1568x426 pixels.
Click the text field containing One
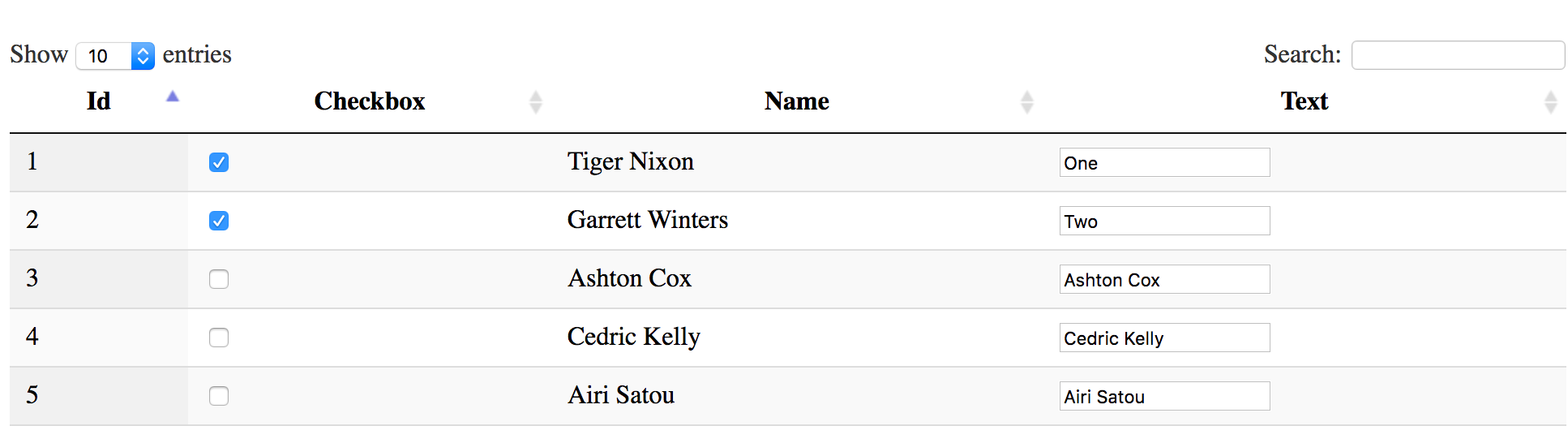coord(1164,162)
